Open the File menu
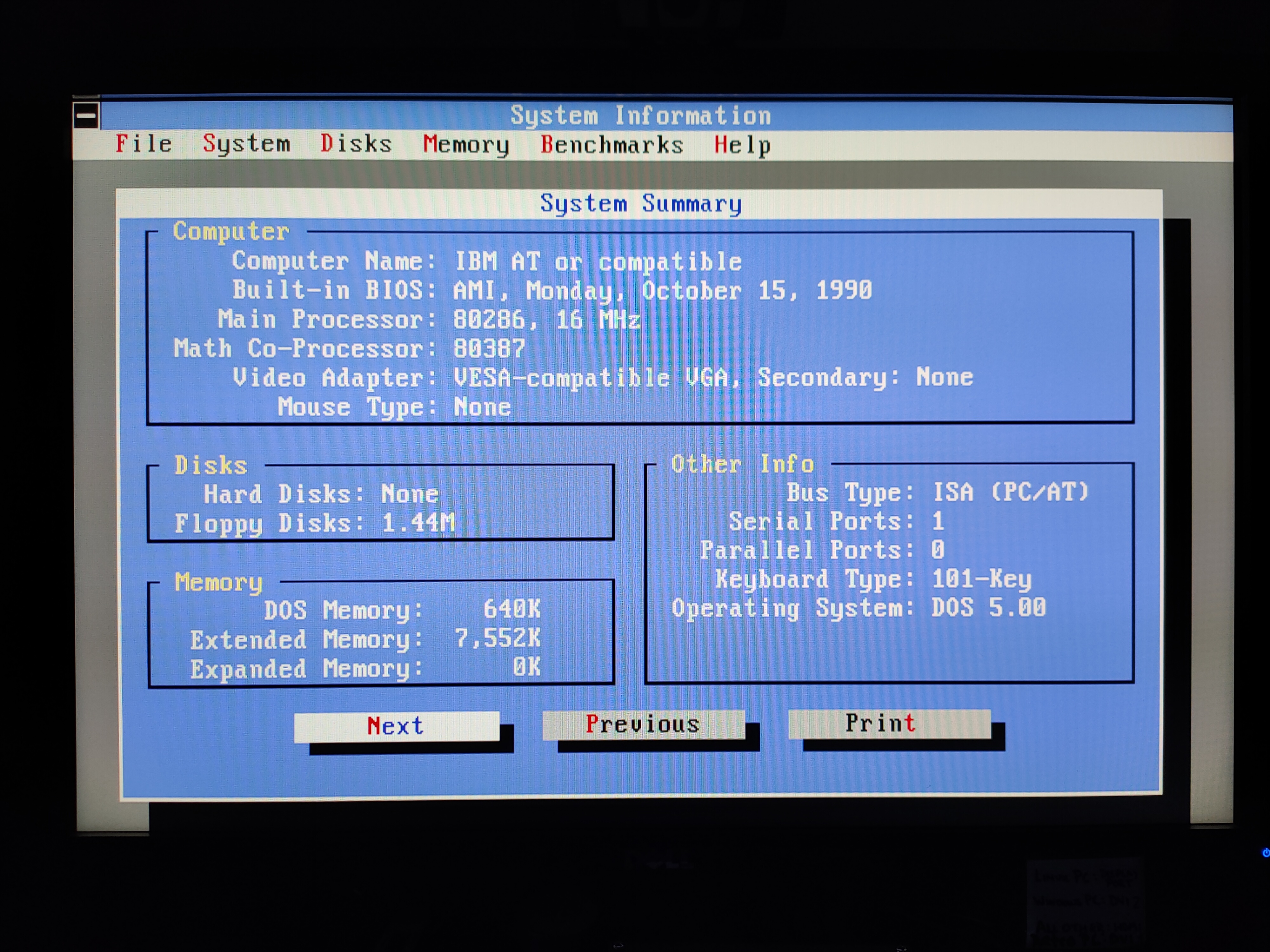This screenshot has height=952, width=1270. [x=144, y=143]
